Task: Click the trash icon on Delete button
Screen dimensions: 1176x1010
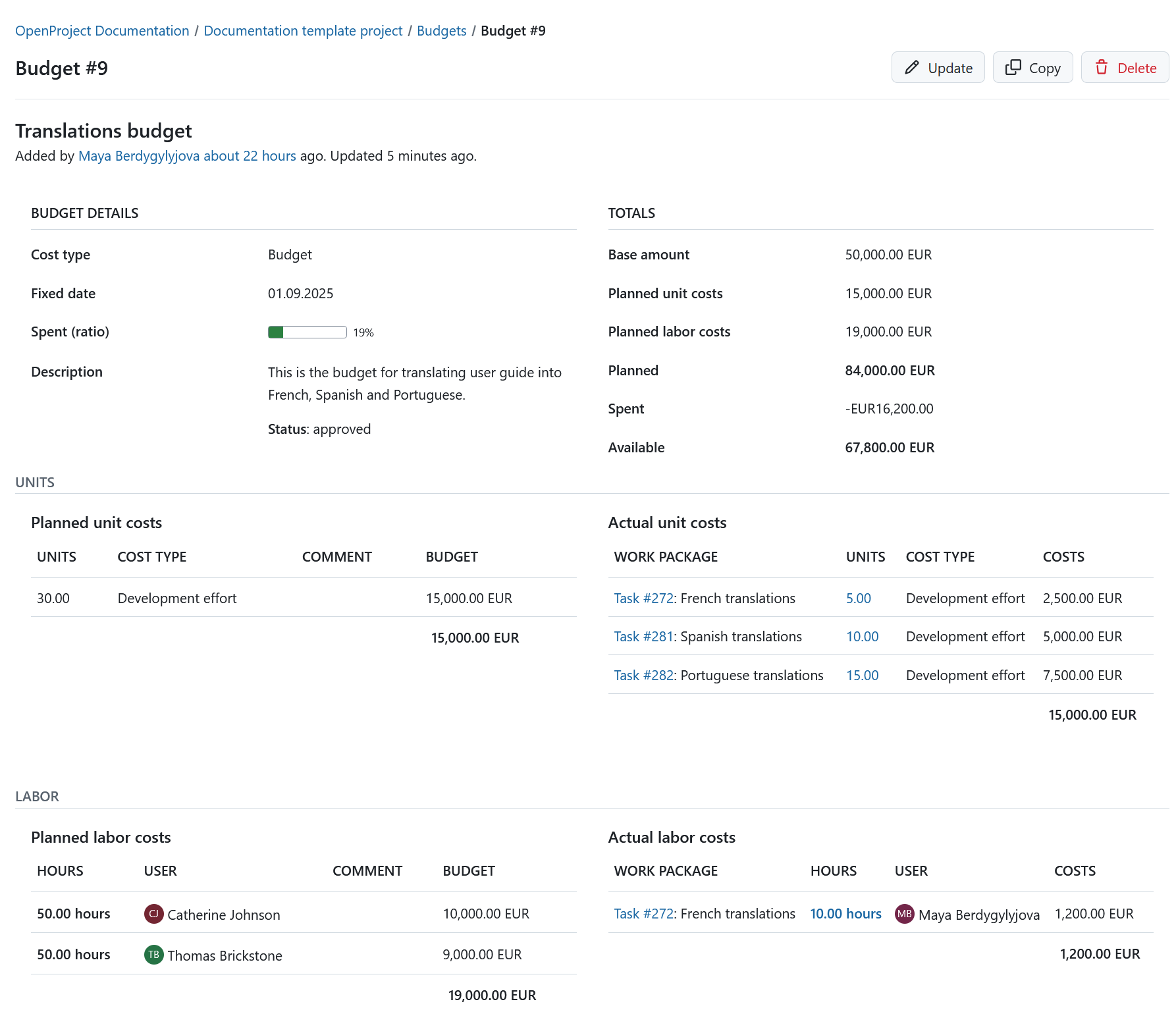Action: 1102,67
